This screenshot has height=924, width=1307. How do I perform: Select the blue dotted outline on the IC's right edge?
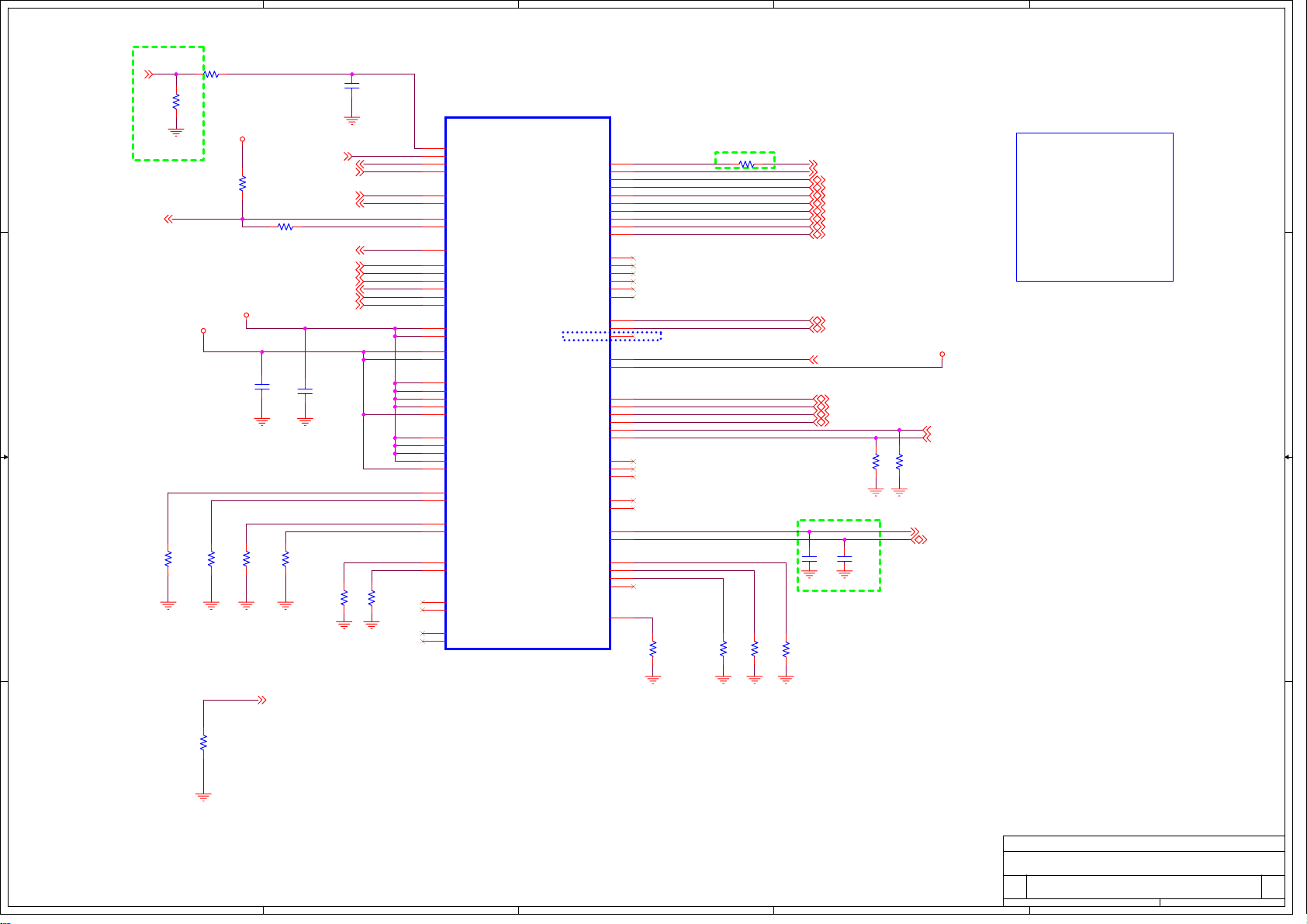click(612, 336)
